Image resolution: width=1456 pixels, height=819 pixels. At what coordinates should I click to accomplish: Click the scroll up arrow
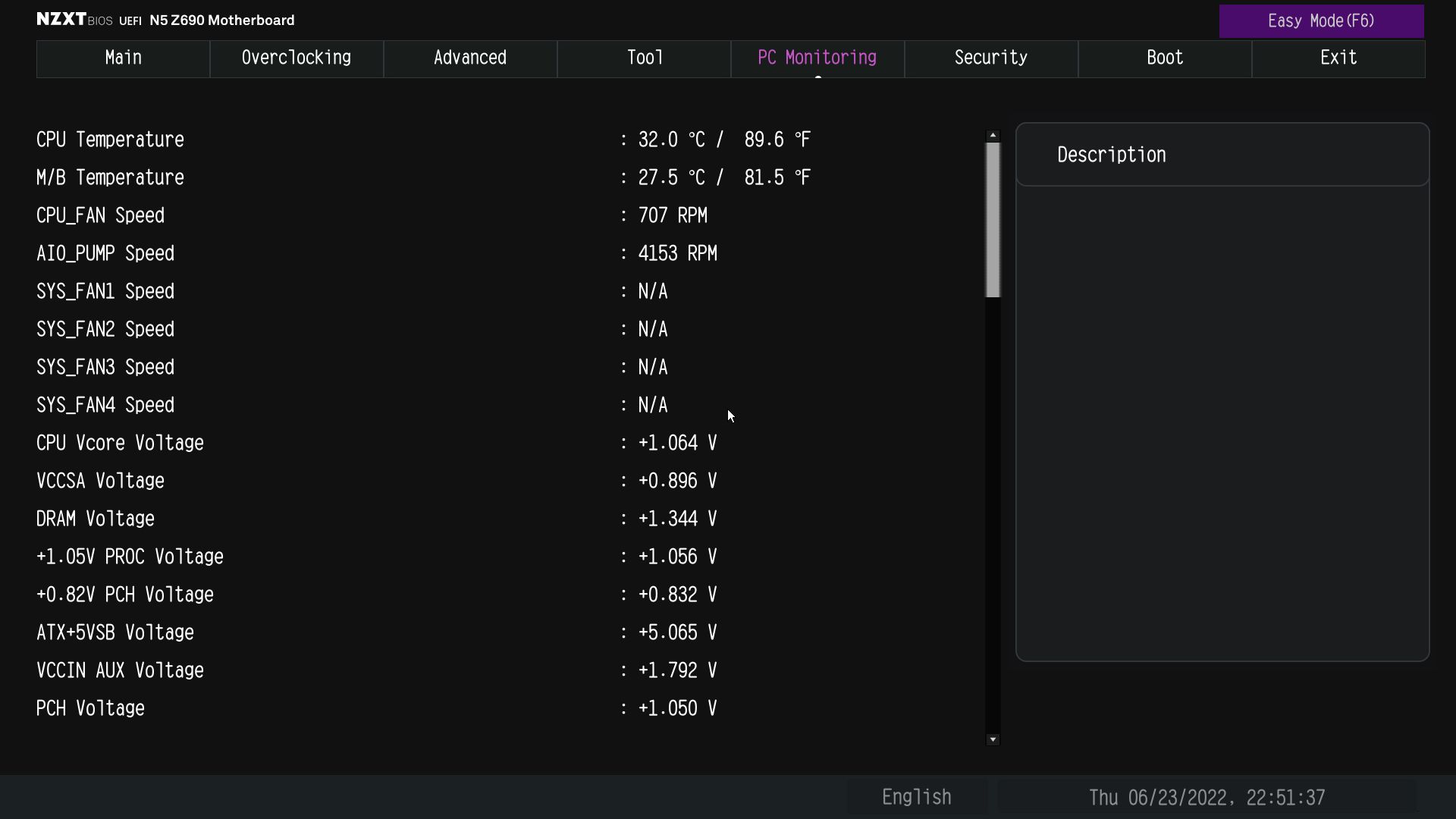993,135
